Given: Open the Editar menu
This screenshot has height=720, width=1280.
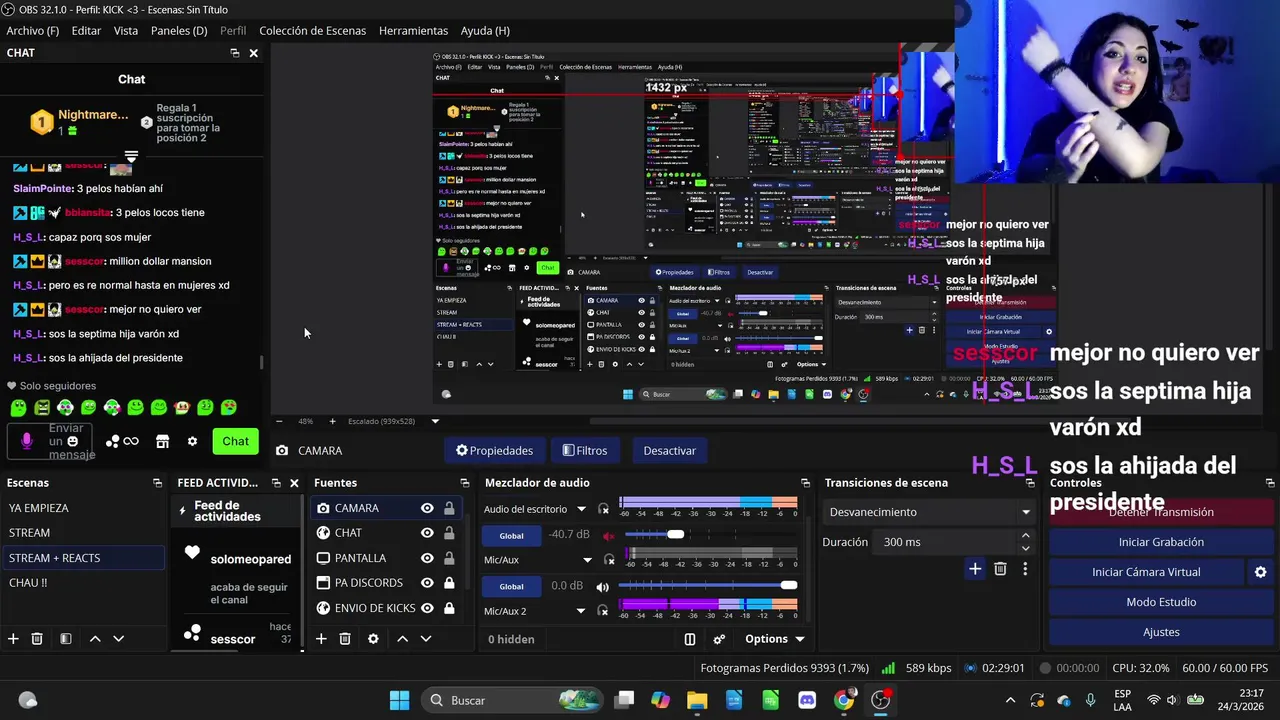Looking at the screenshot, I should pyautogui.click(x=86, y=31).
